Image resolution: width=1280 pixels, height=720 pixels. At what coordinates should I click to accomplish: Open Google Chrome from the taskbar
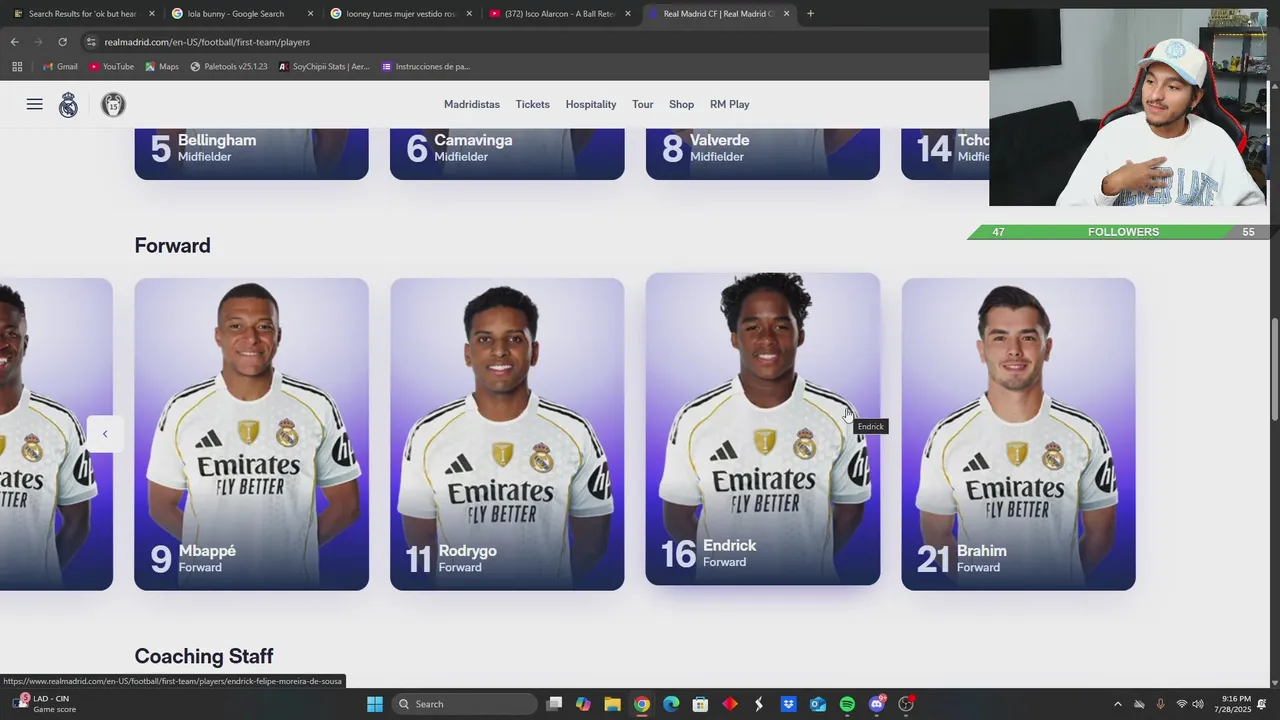(x=642, y=704)
